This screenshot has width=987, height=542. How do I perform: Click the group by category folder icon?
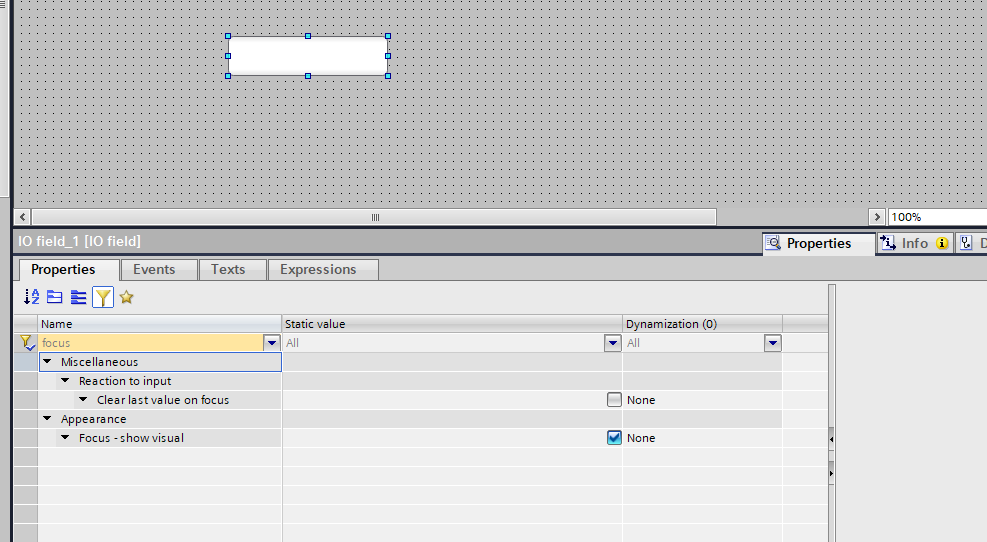coord(55,296)
